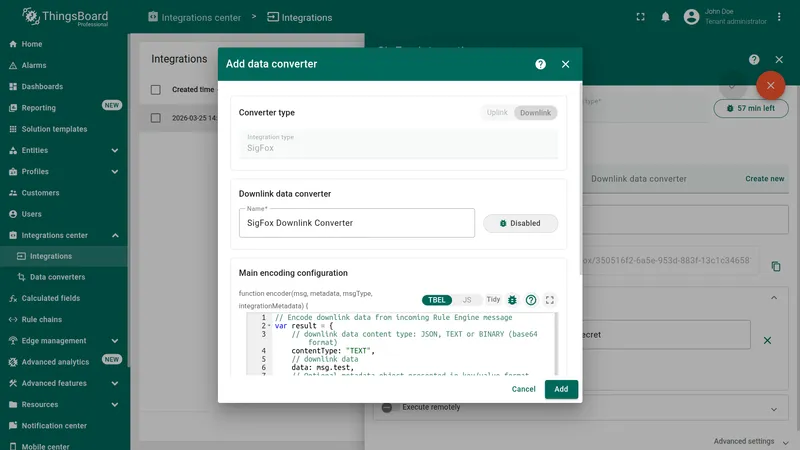
Task: Select Uplink converter type
Action: tap(497, 113)
